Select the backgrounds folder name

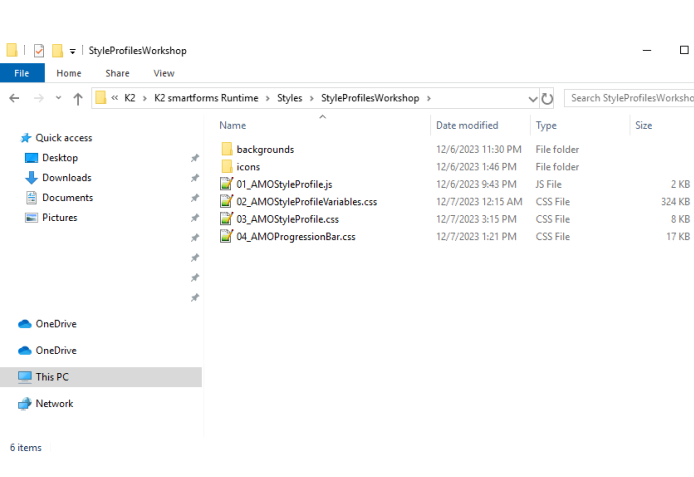coord(265,150)
